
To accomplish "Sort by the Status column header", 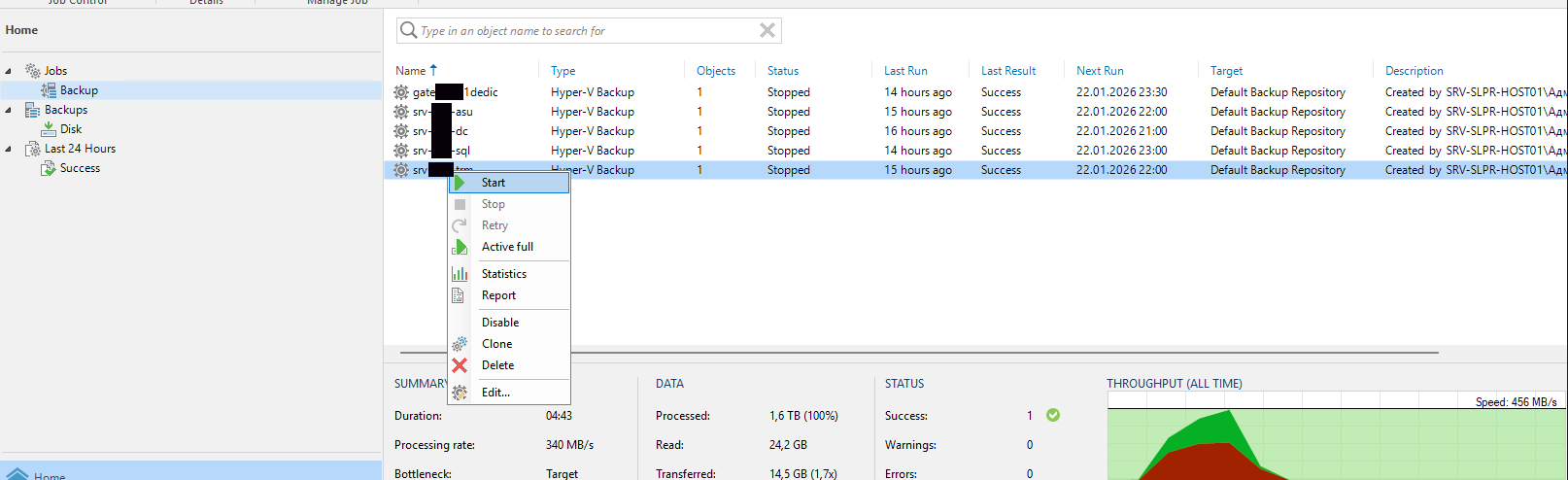I will pyautogui.click(x=783, y=71).
